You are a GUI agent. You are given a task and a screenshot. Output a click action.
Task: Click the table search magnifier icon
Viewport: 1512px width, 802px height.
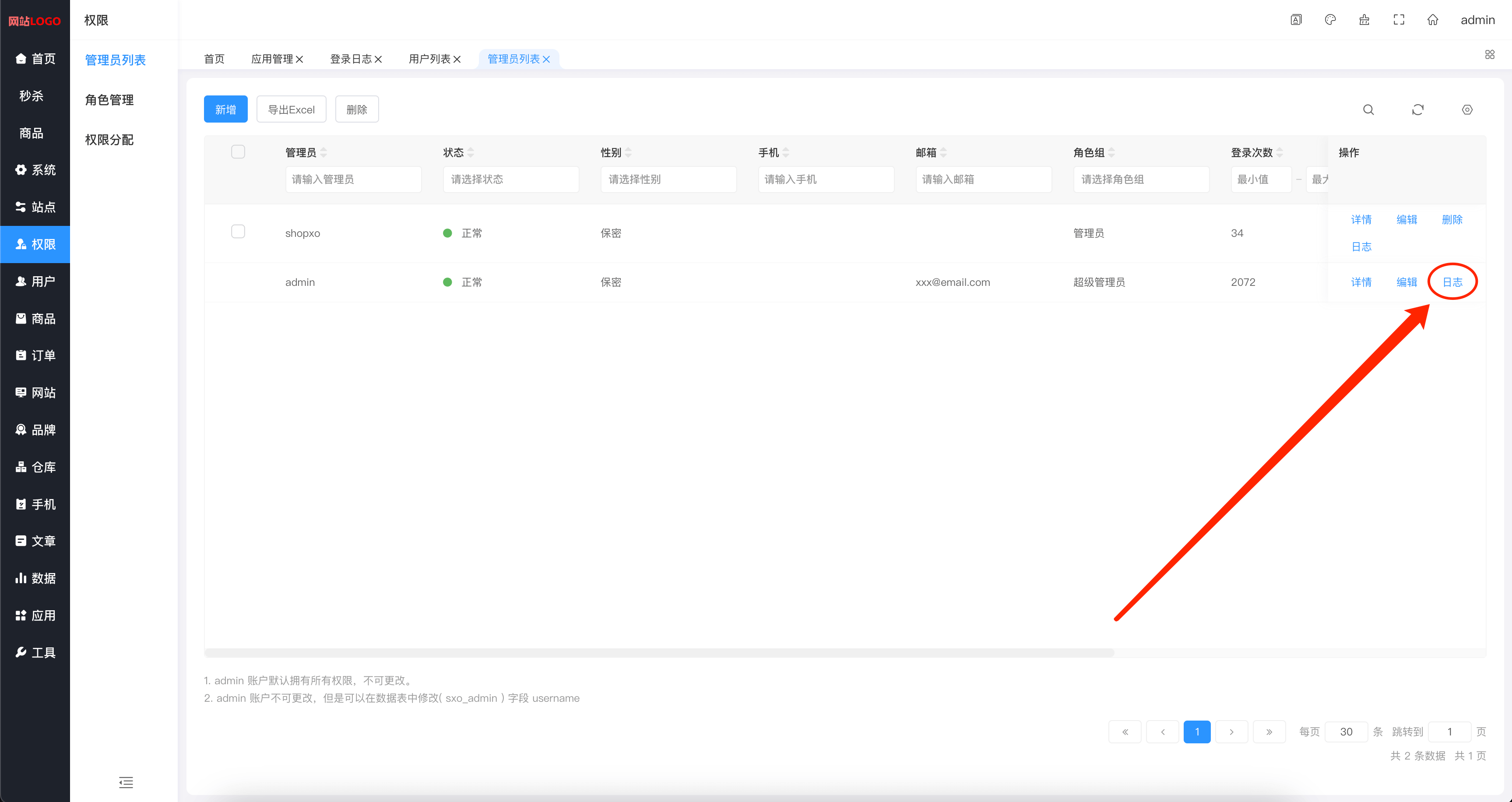[1368, 110]
